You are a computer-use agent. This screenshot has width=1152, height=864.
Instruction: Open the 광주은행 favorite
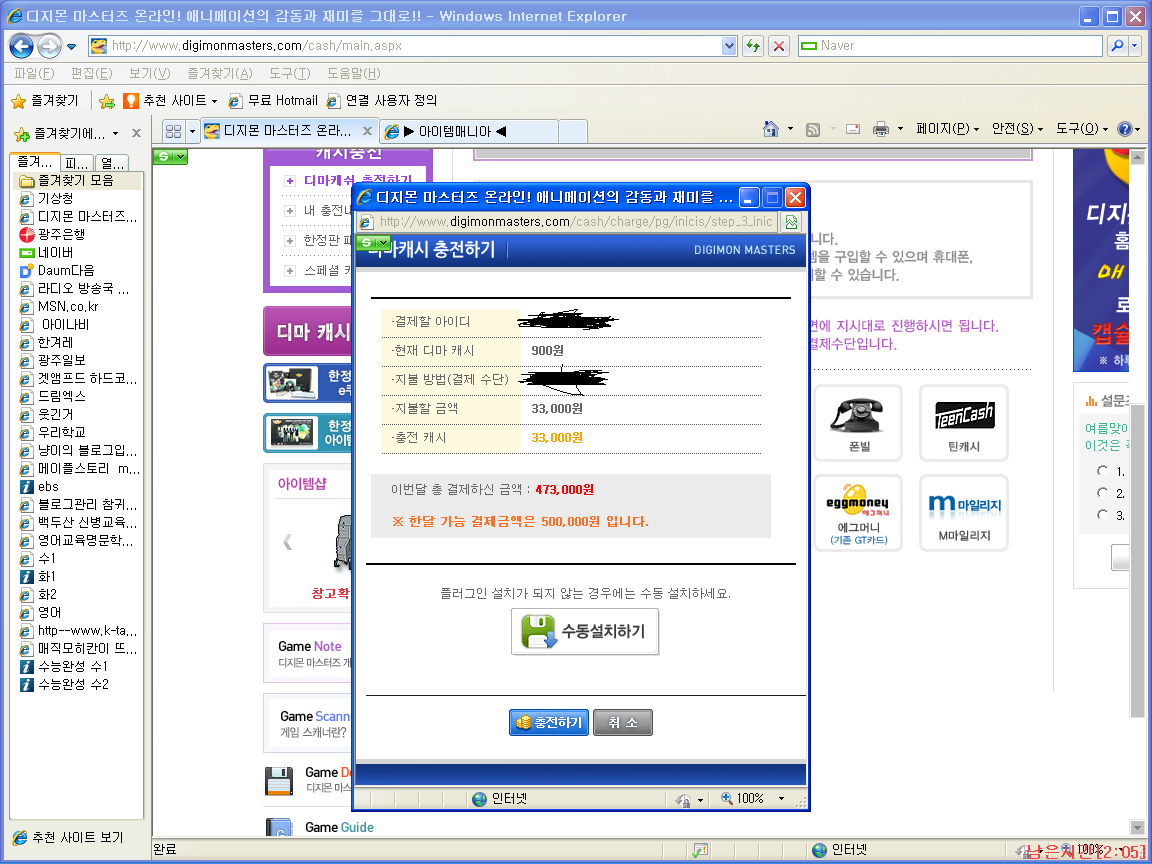click(52, 234)
